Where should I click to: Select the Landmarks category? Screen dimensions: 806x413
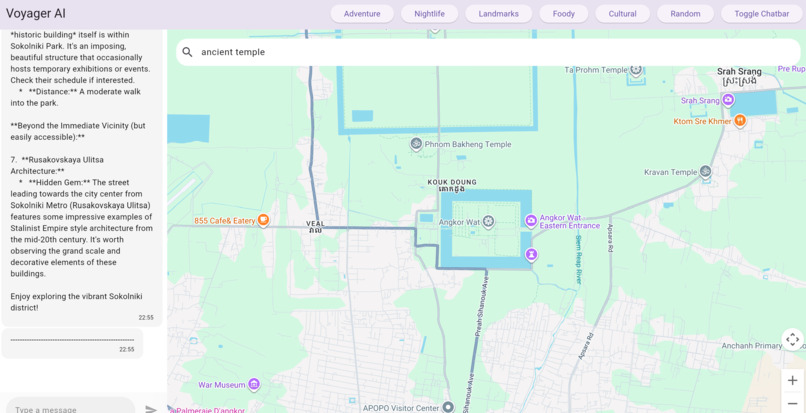[x=498, y=14]
